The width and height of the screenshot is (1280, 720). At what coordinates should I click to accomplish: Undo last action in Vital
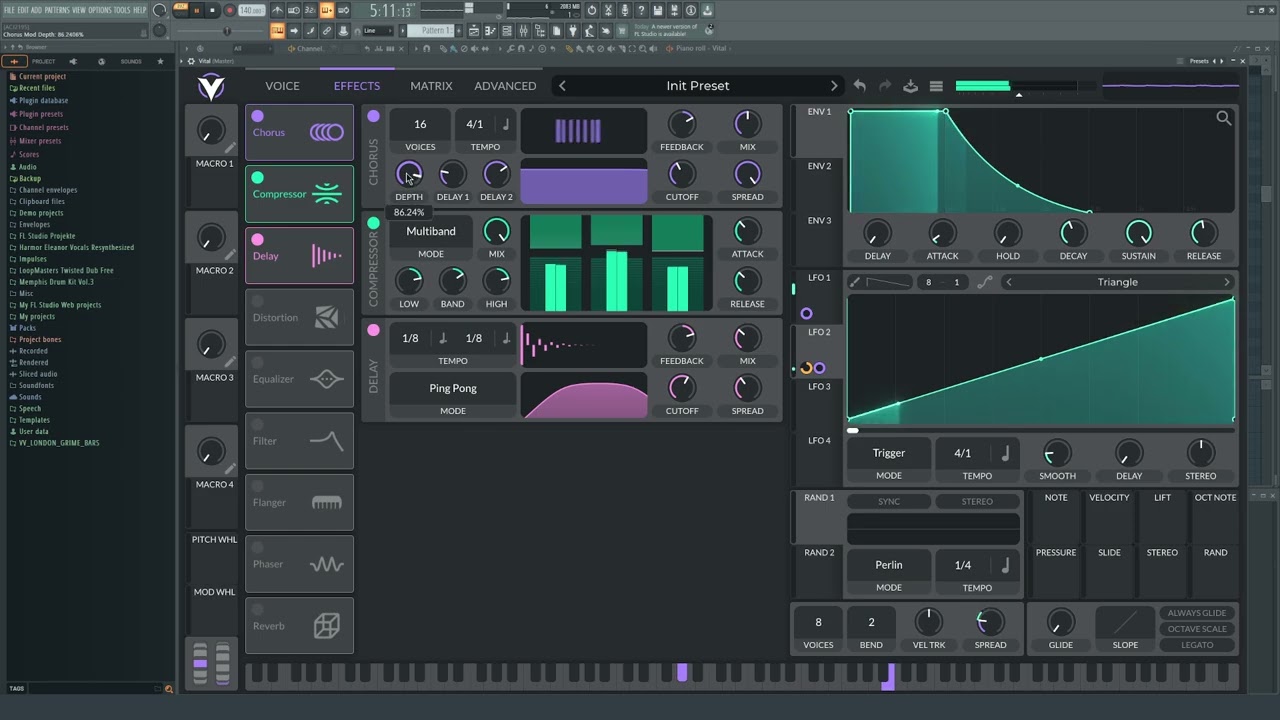(860, 86)
